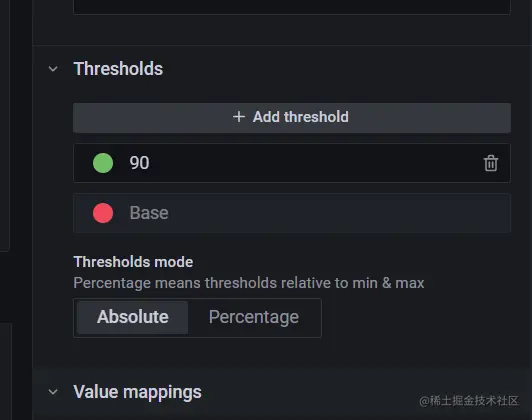
Task: Click the Value mappings section title
Action: tap(137, 392)
